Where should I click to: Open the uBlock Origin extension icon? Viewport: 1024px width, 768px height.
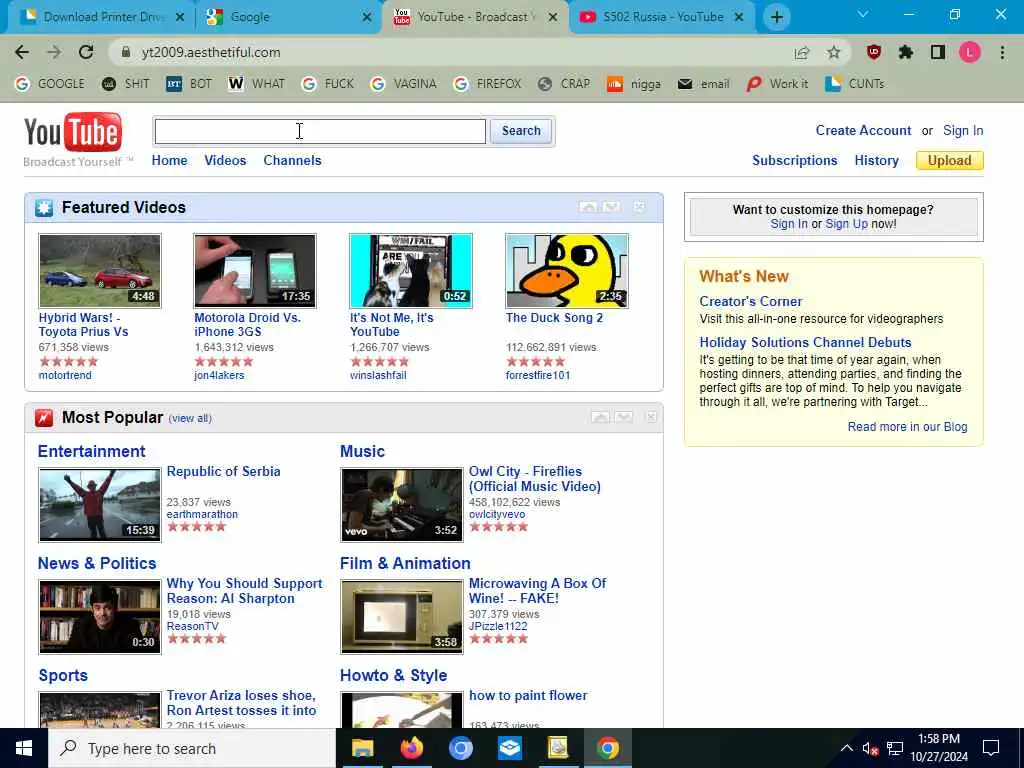873,52
